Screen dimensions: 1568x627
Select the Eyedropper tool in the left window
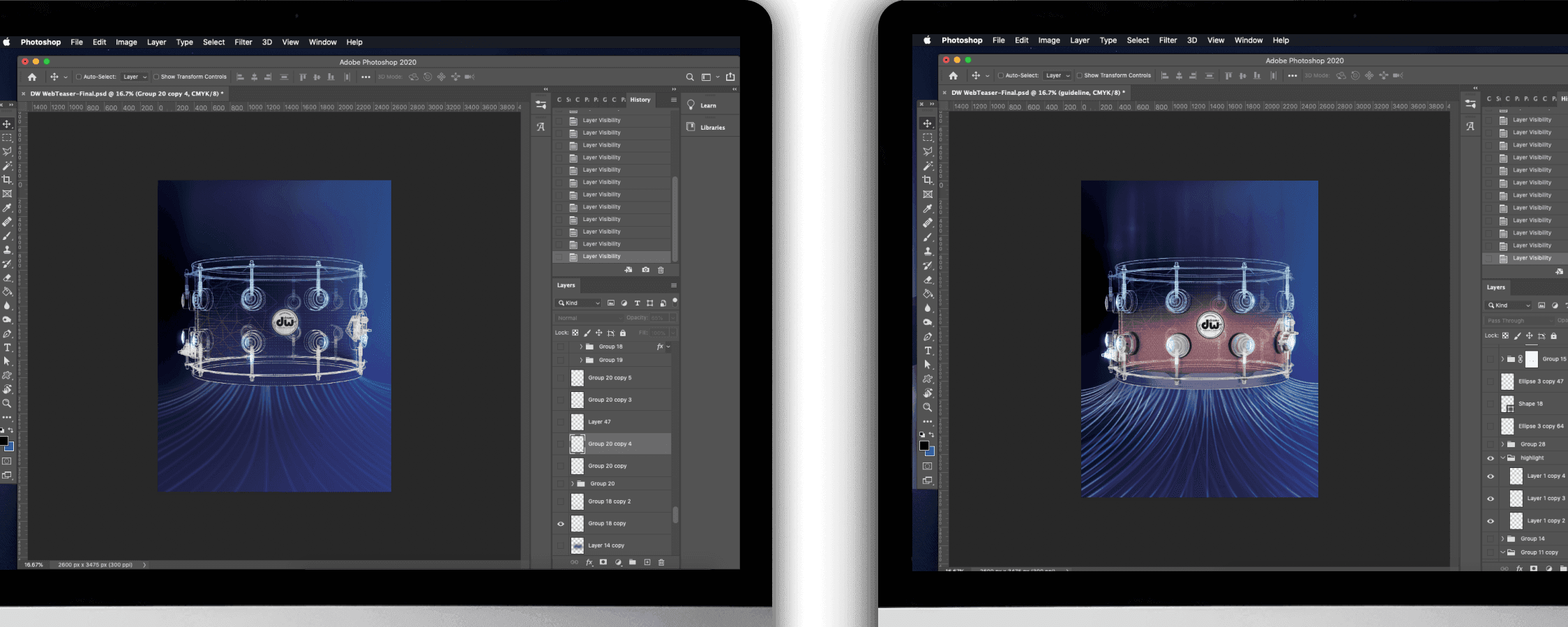pyautogui.click(x=7, y=207)
